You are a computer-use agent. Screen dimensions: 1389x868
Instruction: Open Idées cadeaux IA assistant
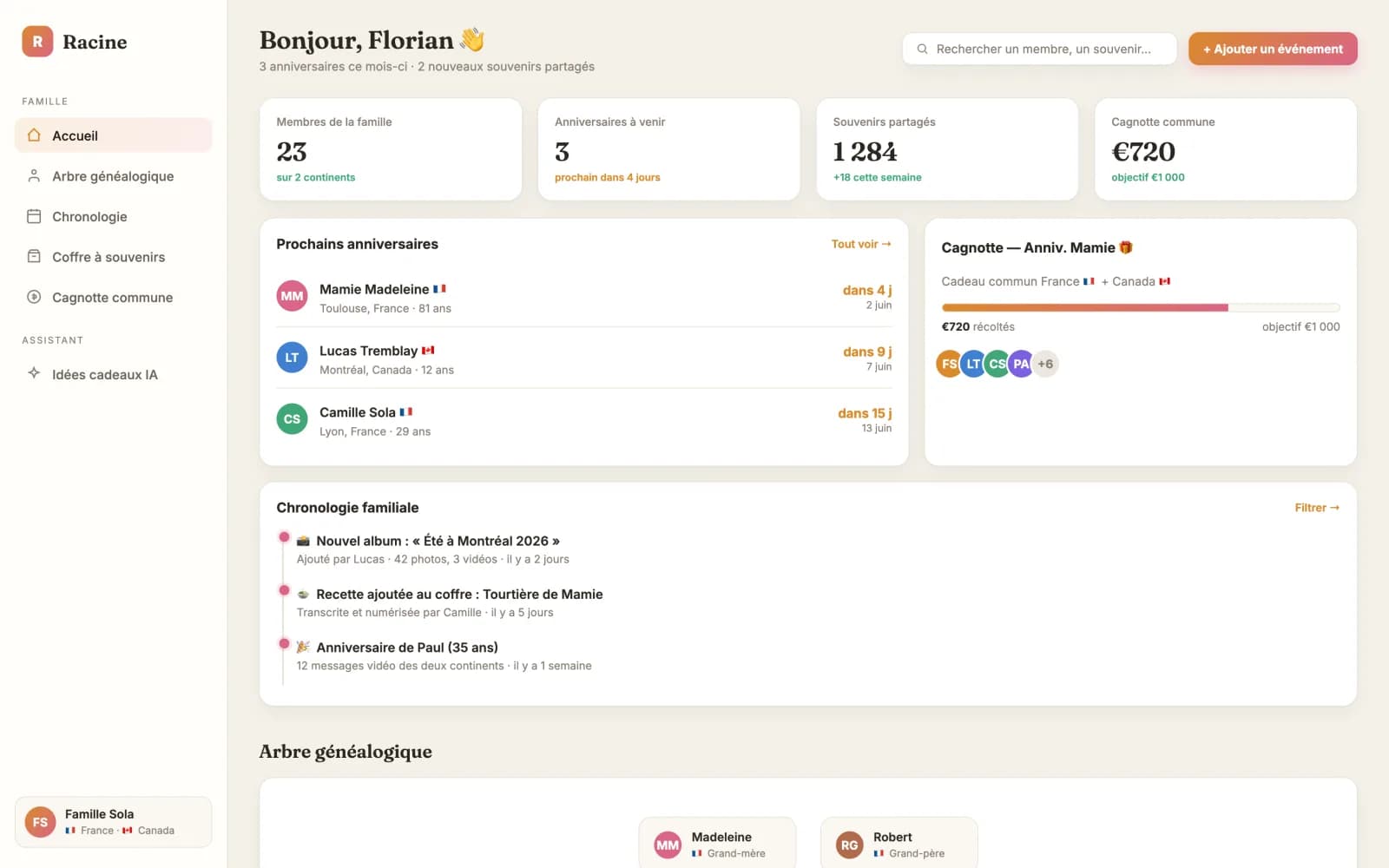tap(113, 374)
